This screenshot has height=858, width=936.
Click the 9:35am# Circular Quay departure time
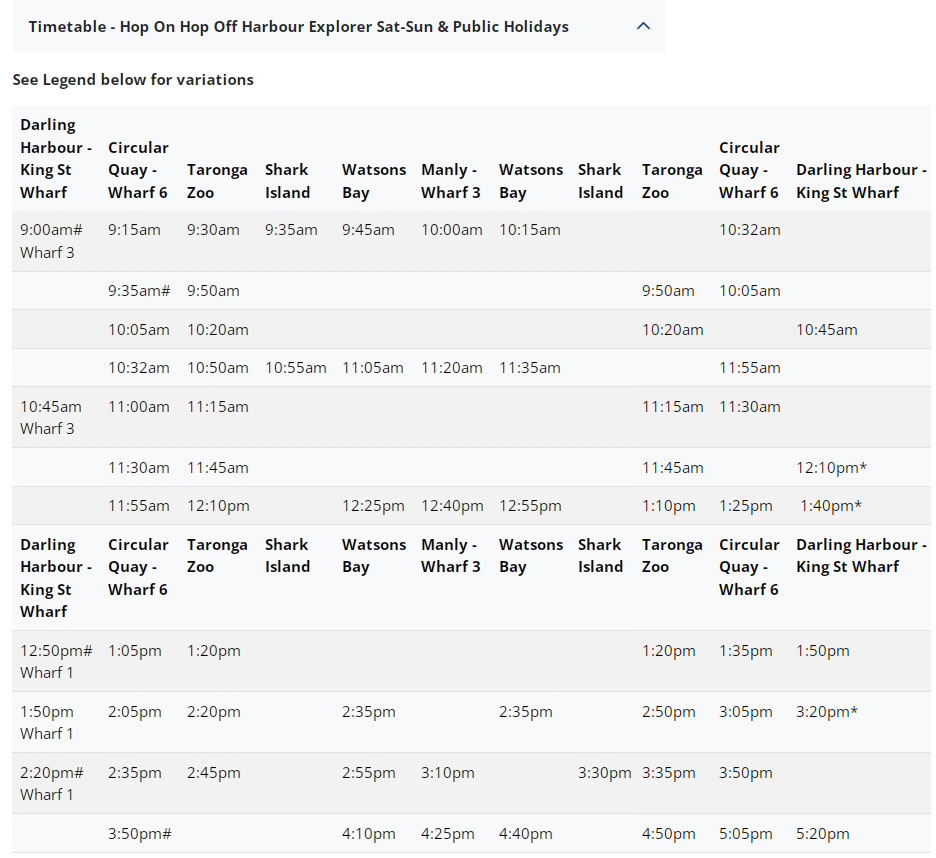pyautogui.click(x=139, y=291)
